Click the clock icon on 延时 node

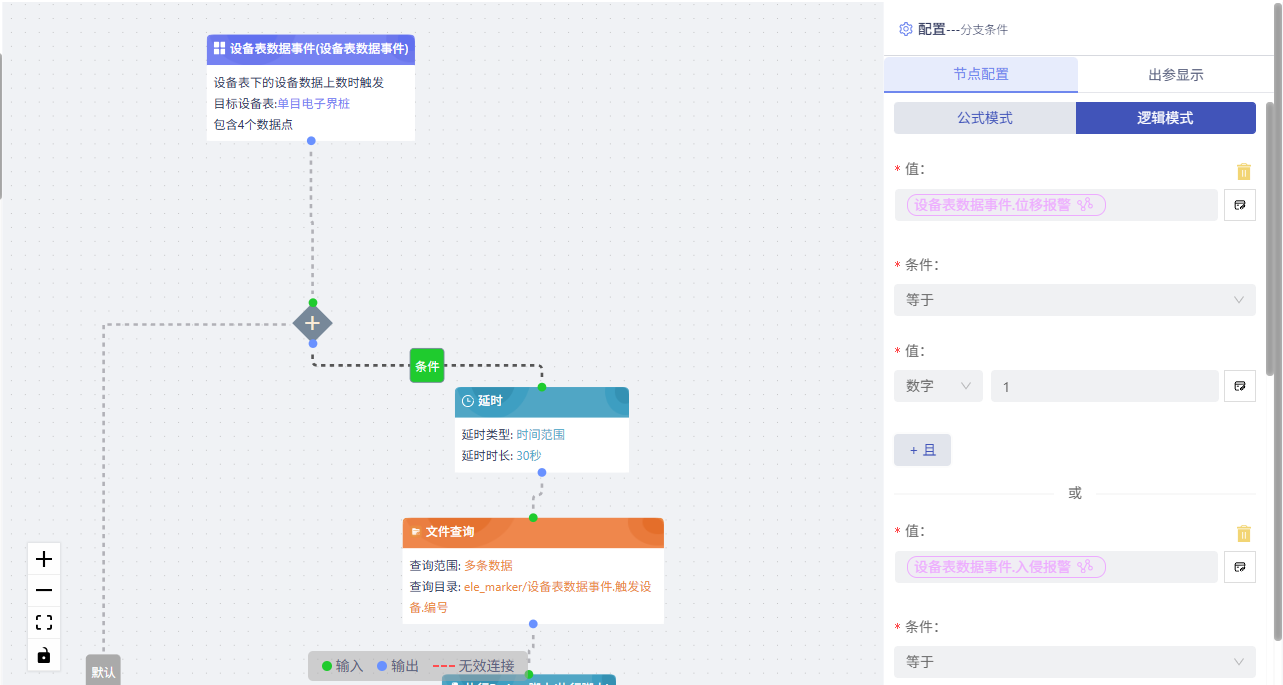click(467, 401)
